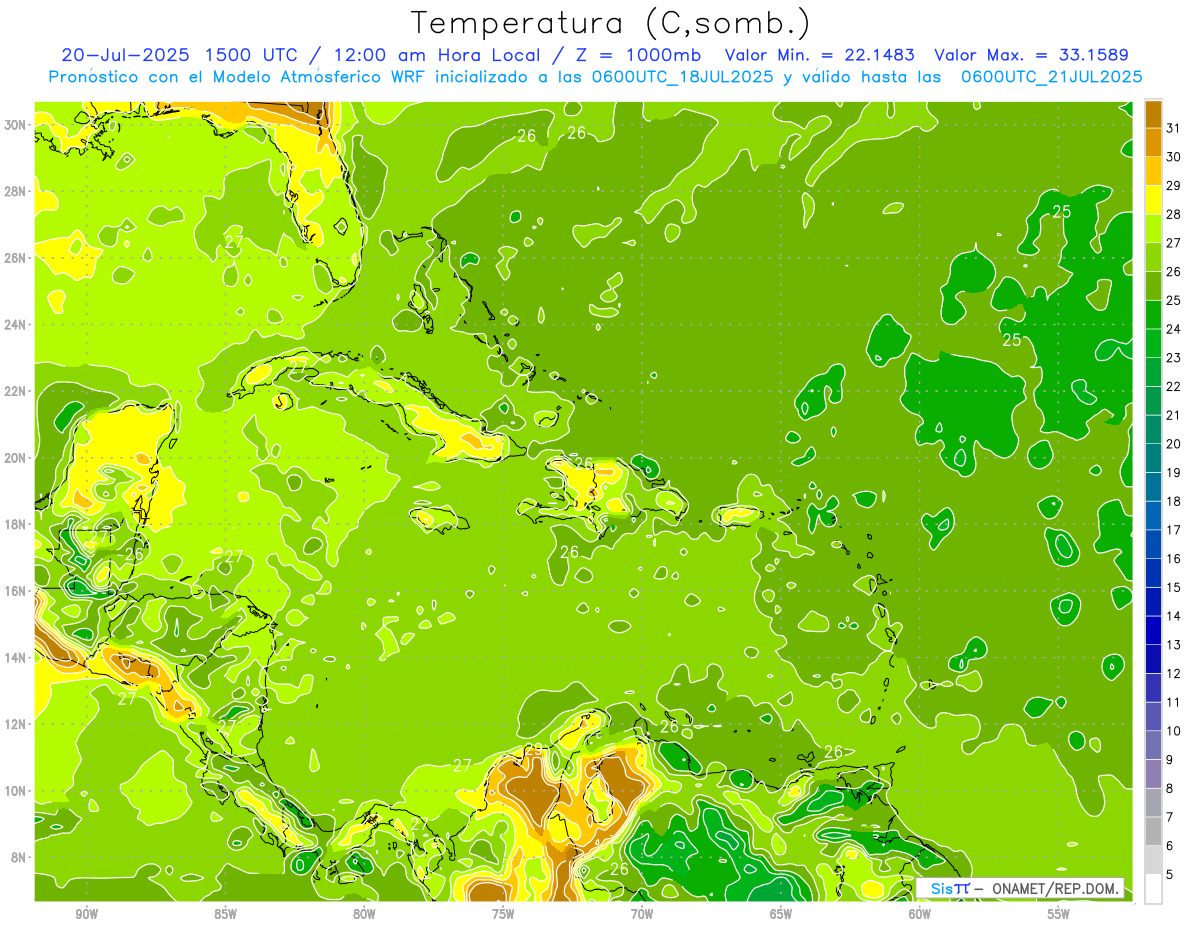Screen dimensions: 1200x927
Task: Click the 65W longitude axis label
Action: [781, 914]
